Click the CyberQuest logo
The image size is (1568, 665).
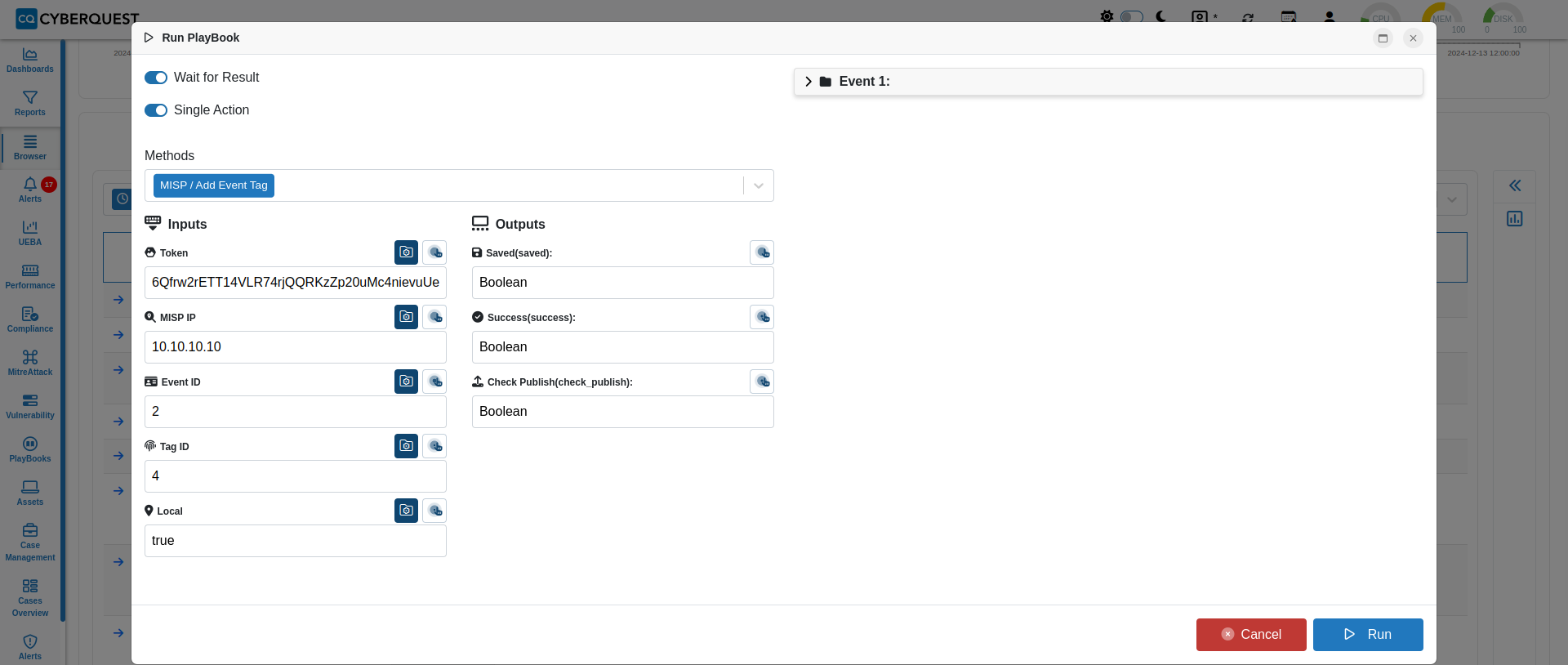coord(78,18)
